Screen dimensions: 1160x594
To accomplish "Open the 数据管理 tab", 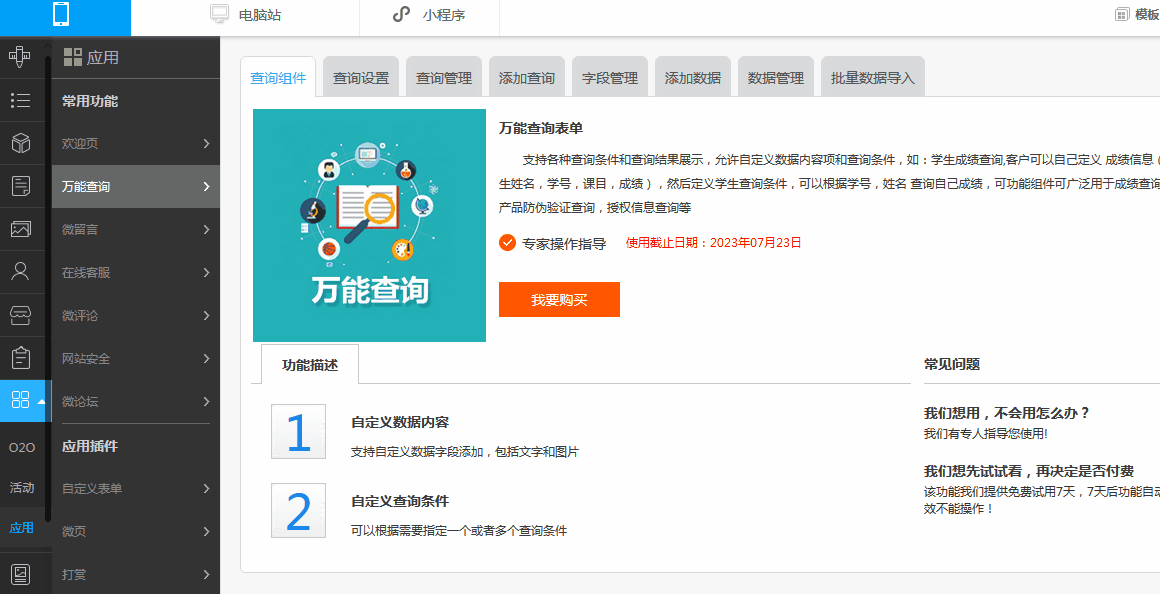I will click(775, 77).
